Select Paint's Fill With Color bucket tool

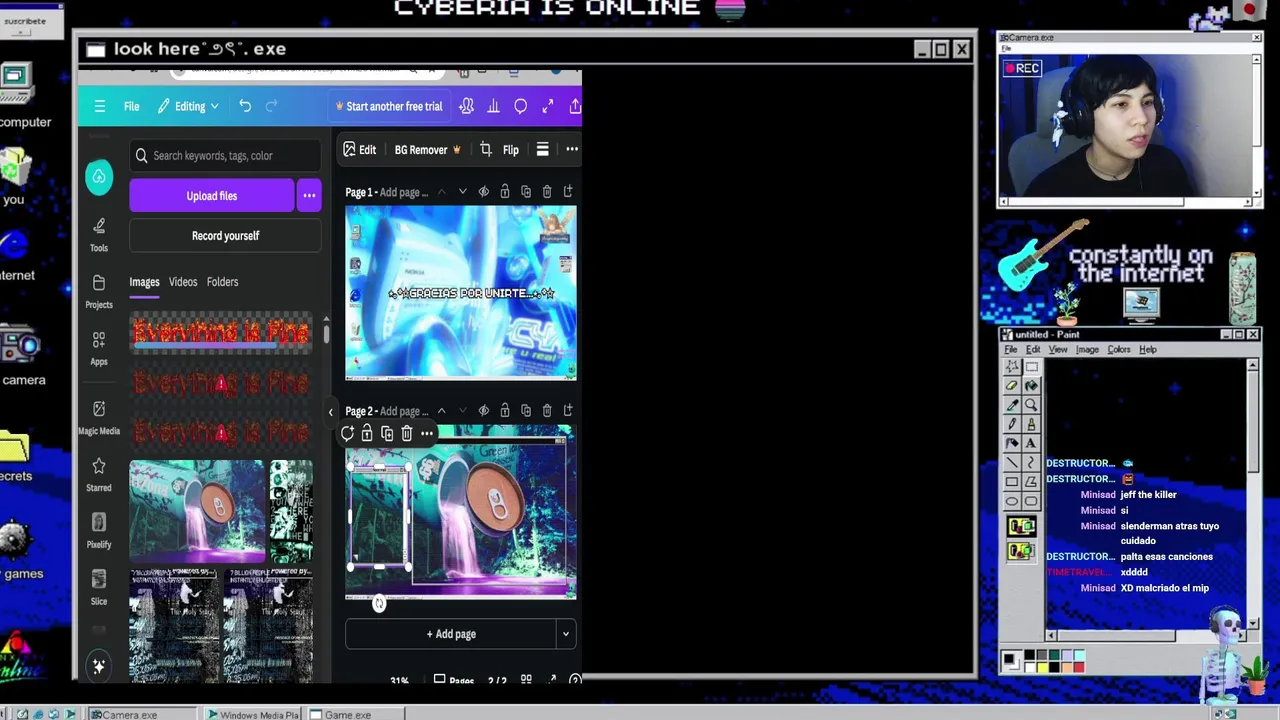(x=1031, y=385)
